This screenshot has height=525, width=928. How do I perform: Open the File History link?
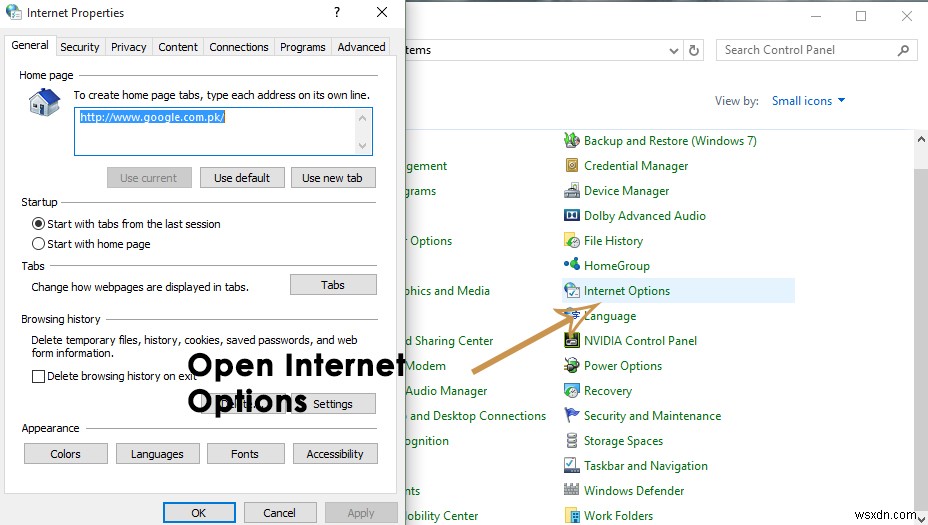[x=613, y=241]
